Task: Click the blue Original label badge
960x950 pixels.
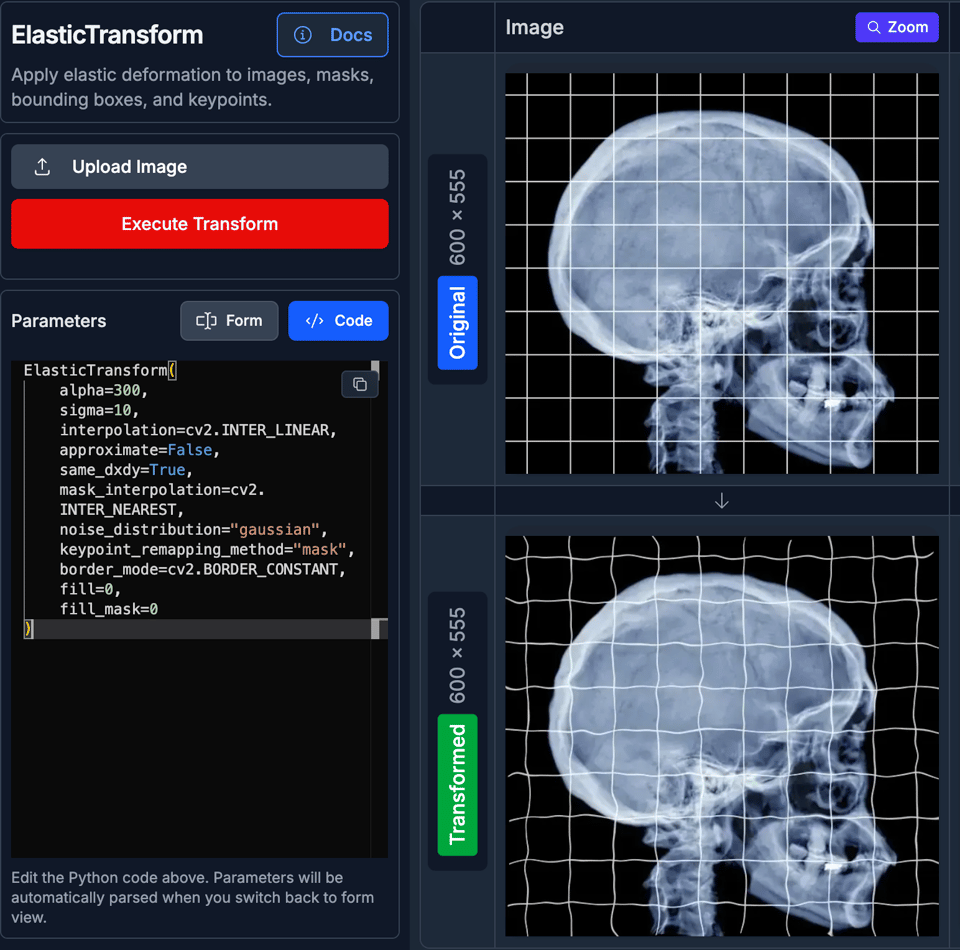Action: (458, 322)
